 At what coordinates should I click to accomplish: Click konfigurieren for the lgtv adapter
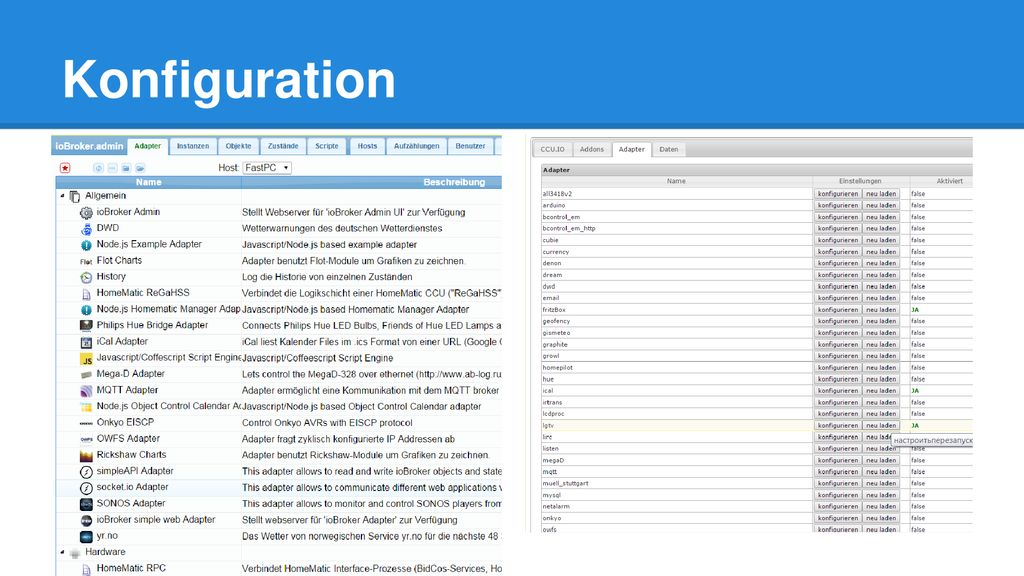tap(838, 426)
